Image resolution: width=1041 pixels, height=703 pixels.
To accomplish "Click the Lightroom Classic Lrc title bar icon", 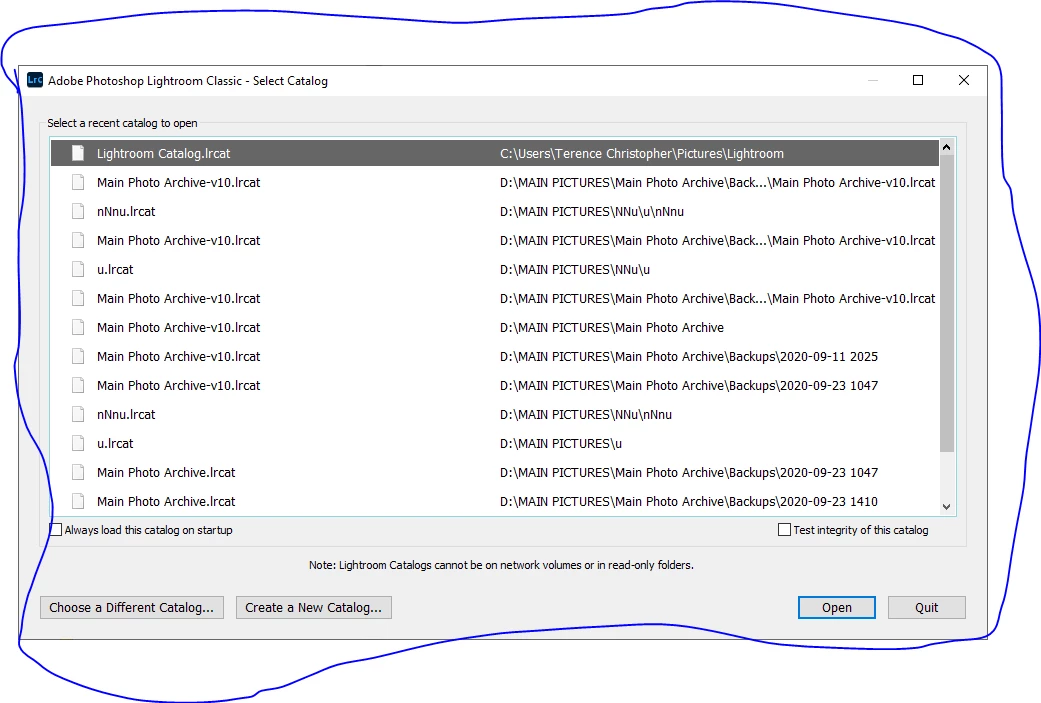I will [35, 80].
